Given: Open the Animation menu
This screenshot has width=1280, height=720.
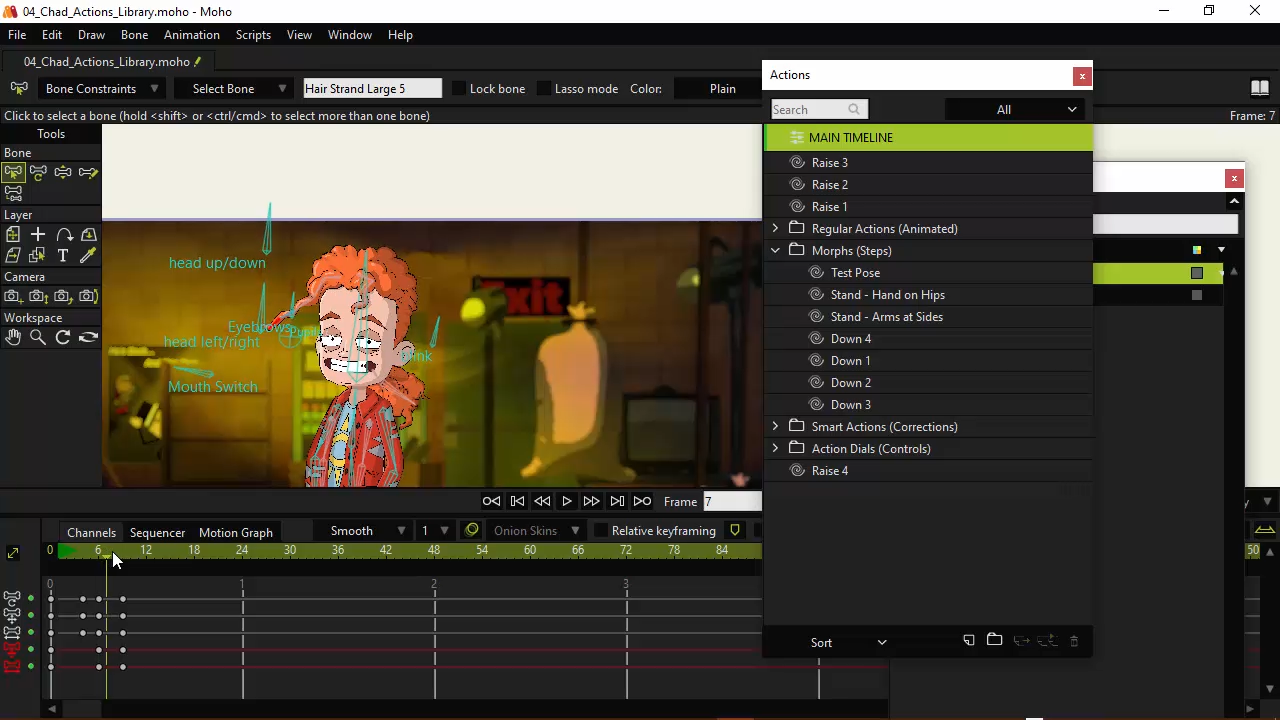Looking at the screenshot, I should coord(191,35).
